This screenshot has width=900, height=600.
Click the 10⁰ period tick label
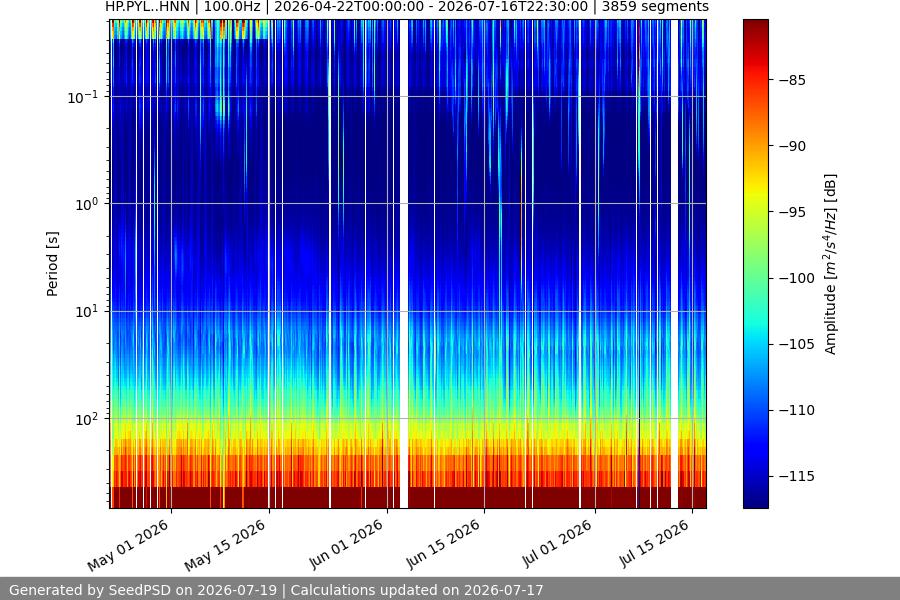85,205
